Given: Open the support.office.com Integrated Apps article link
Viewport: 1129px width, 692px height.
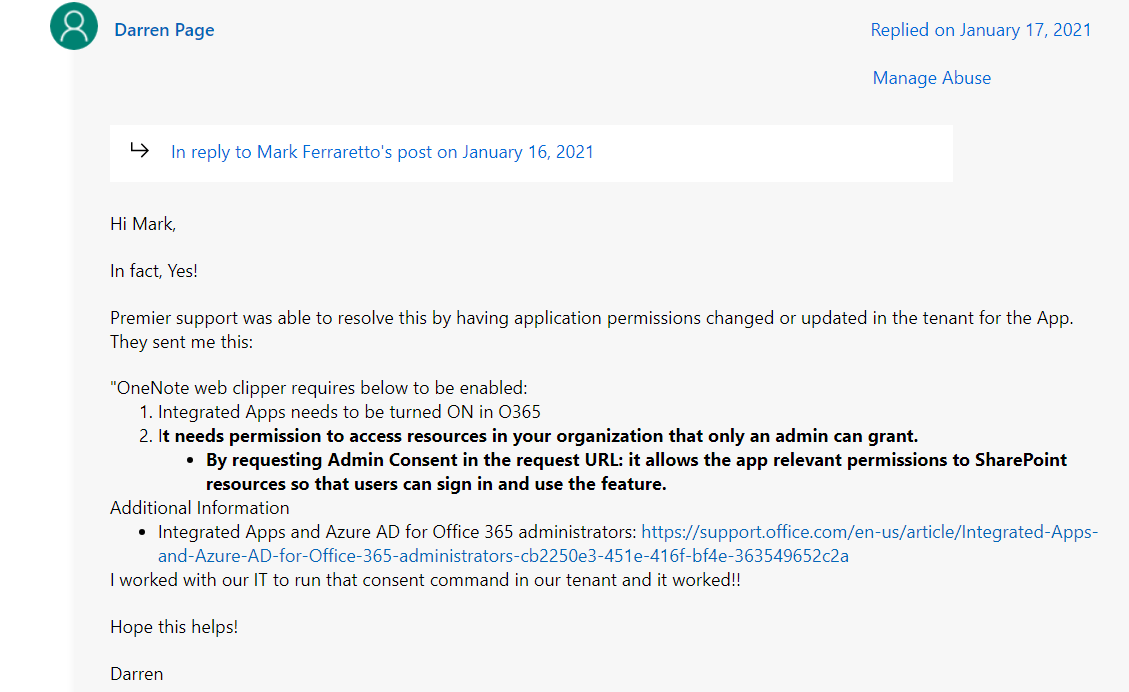Looking at the screenshot, I should tap(628, 544).
